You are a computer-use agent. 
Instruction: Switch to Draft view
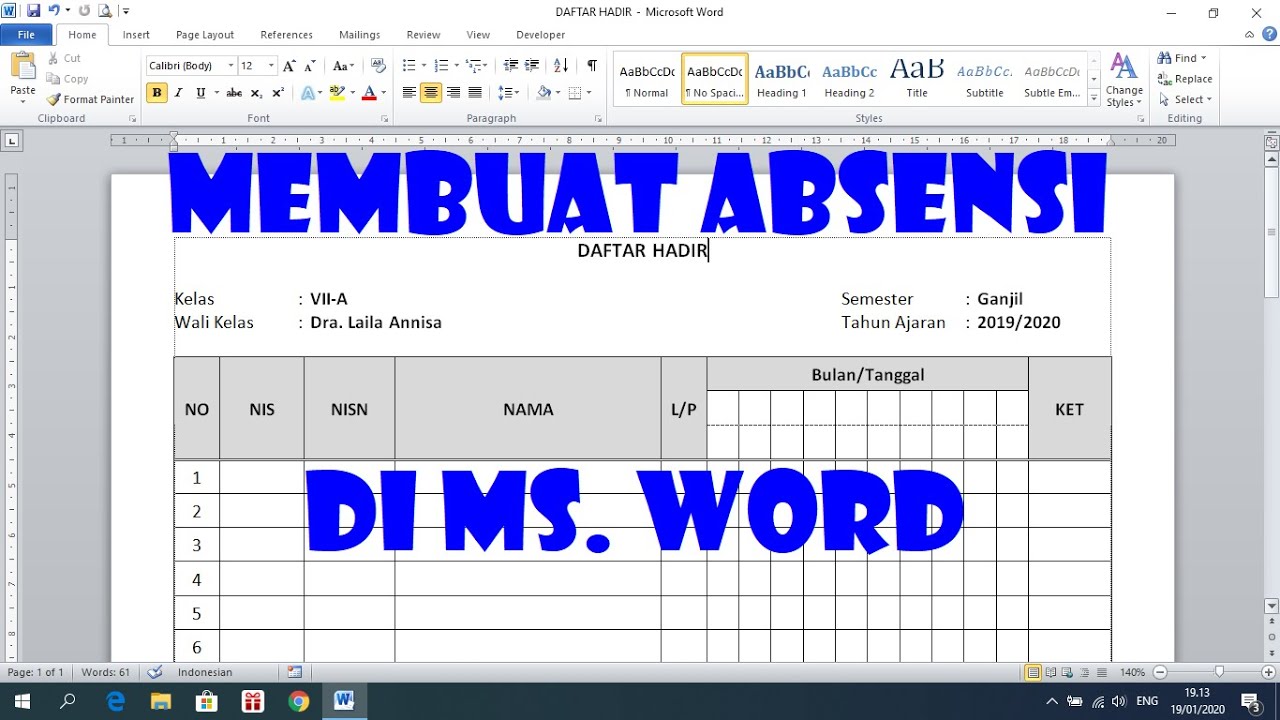tap(1102, 672)
